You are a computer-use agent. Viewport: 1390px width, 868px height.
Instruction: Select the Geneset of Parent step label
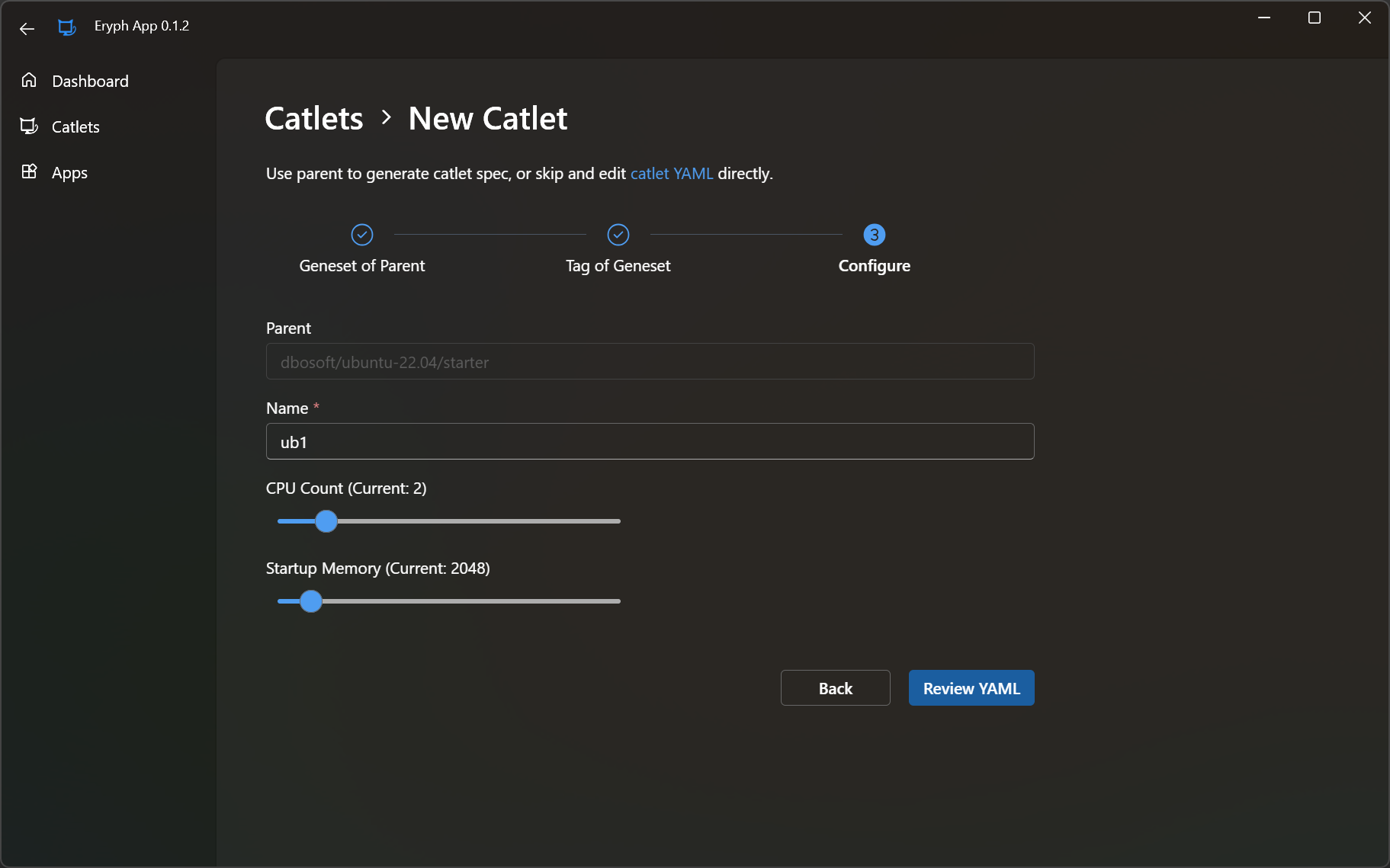[362, 265]
